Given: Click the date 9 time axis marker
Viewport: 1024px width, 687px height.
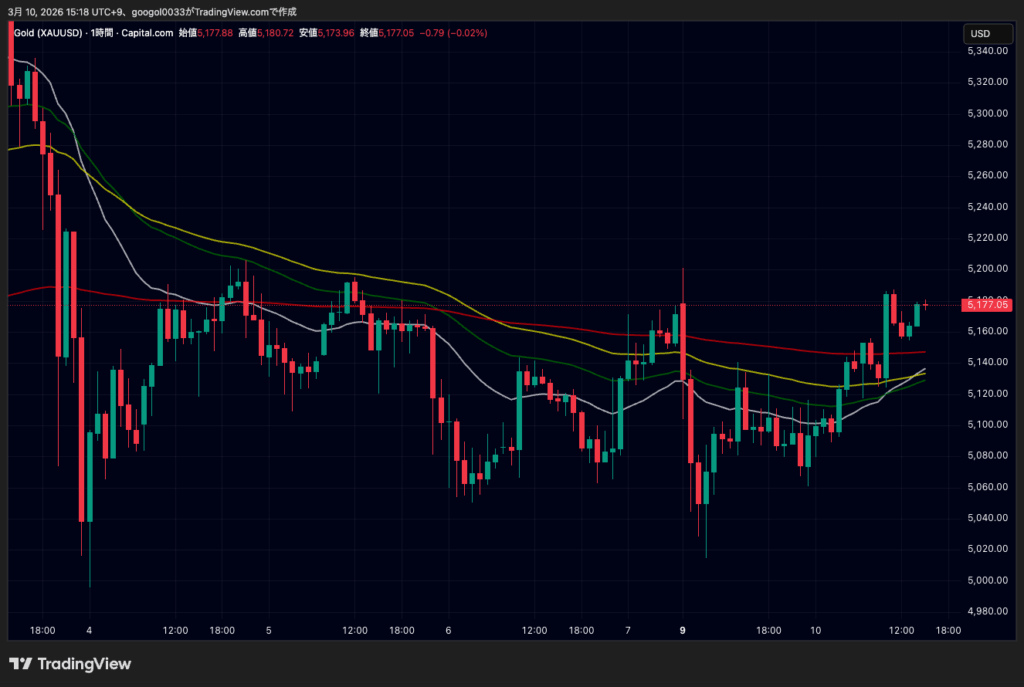Looking at the screenshot, I should (683, 631).
